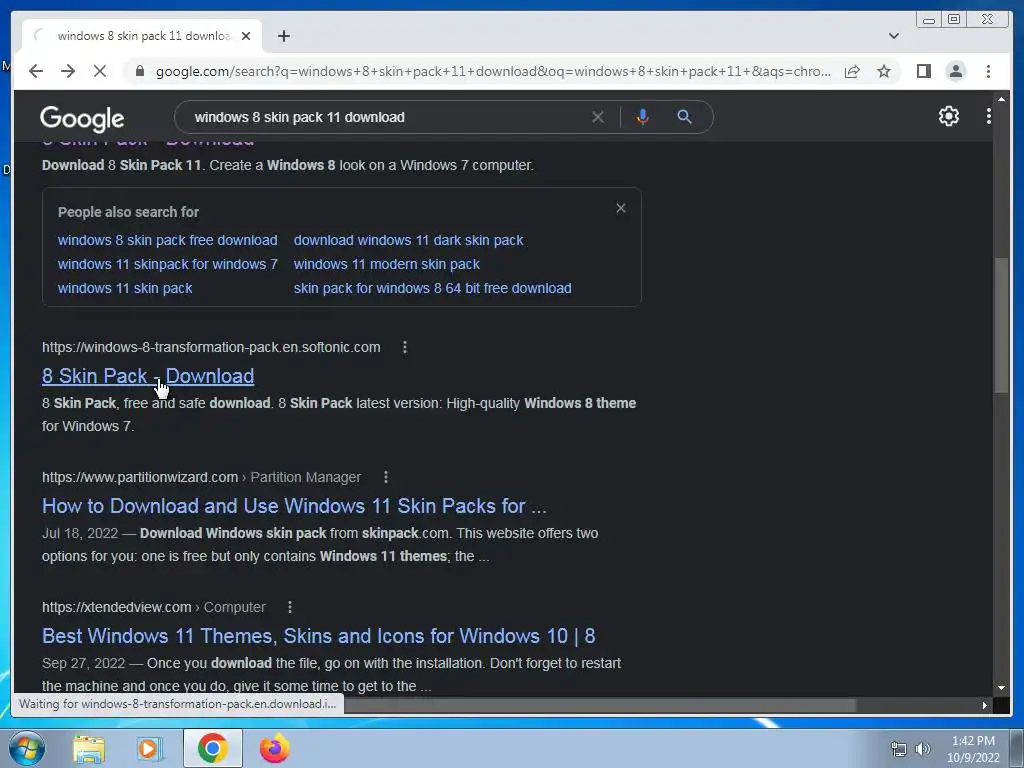Search skin pack for windows 8 64 bit
The image size is (1024, 768).
click(x=432, y=289)
